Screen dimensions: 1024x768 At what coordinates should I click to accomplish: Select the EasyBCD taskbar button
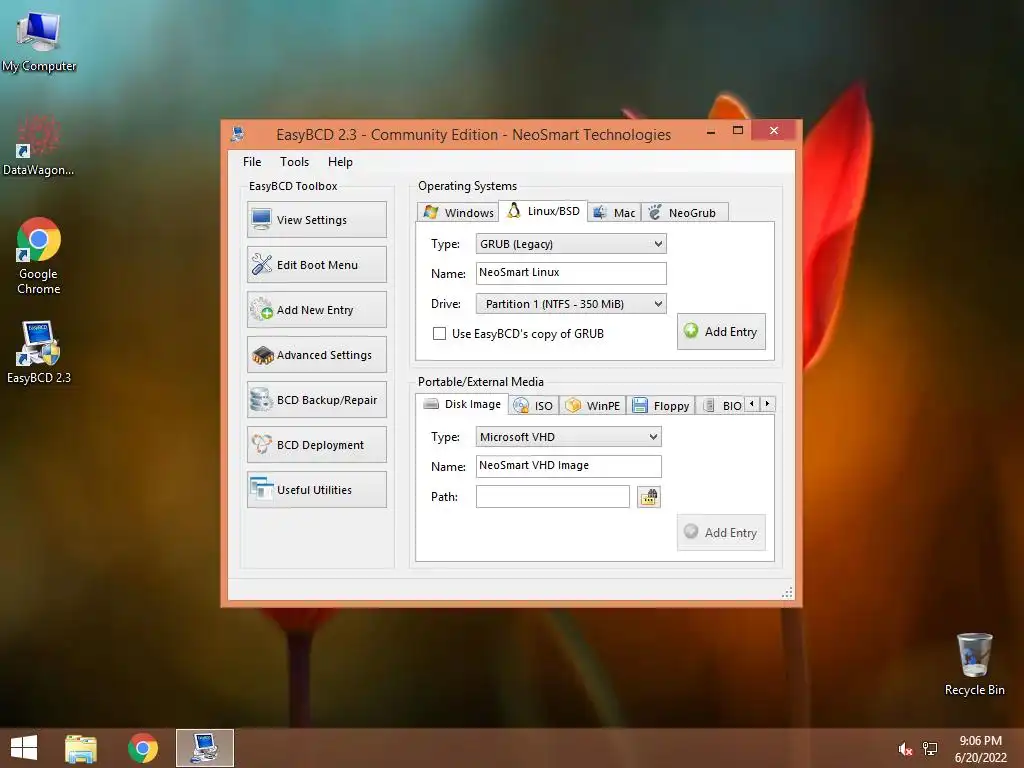[x=204, y=748]
